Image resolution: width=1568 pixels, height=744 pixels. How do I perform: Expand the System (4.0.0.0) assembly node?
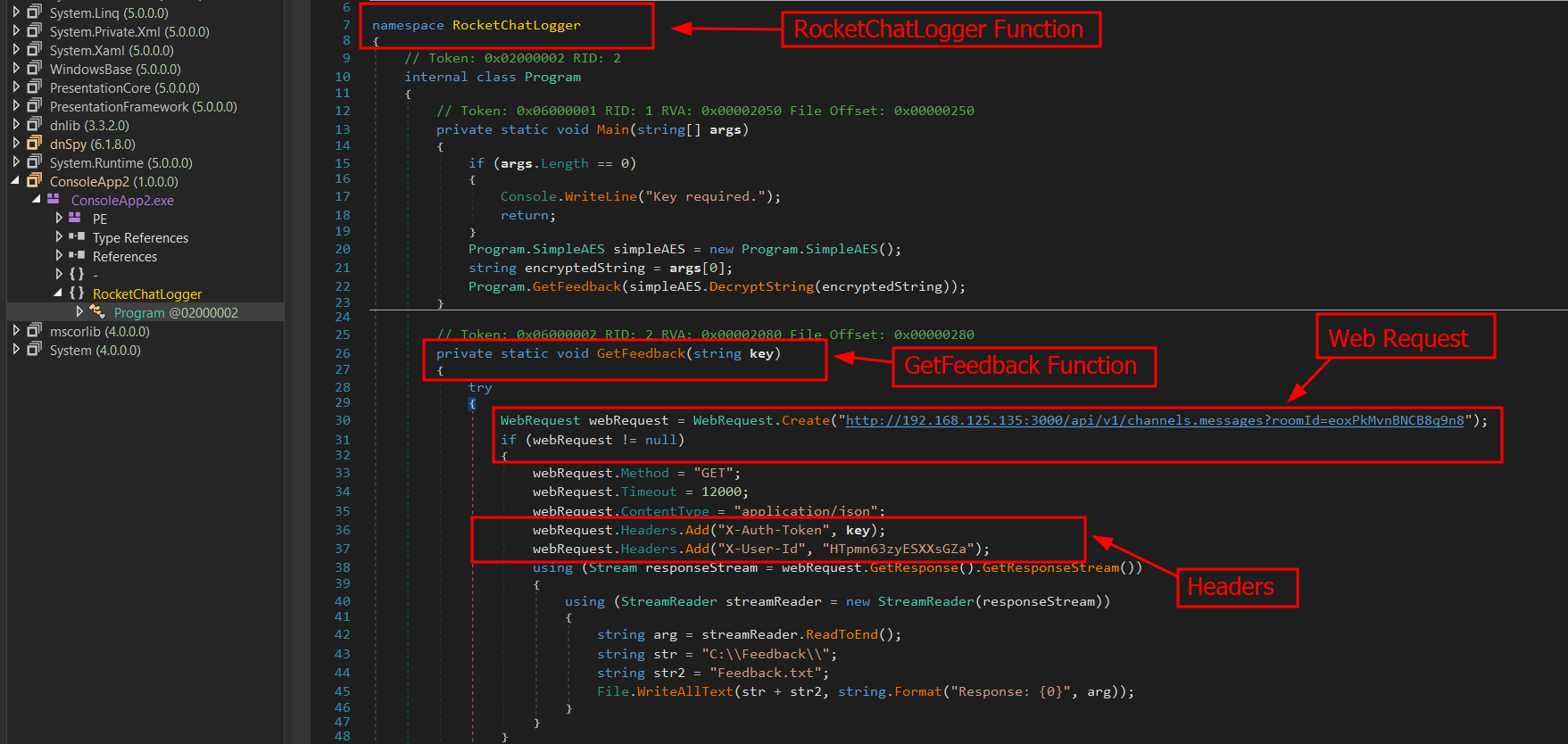16,350
